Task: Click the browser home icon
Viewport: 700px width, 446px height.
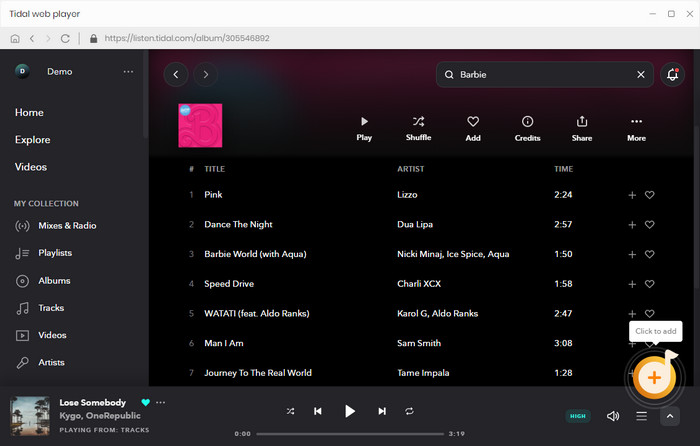Action: (15, 38)
